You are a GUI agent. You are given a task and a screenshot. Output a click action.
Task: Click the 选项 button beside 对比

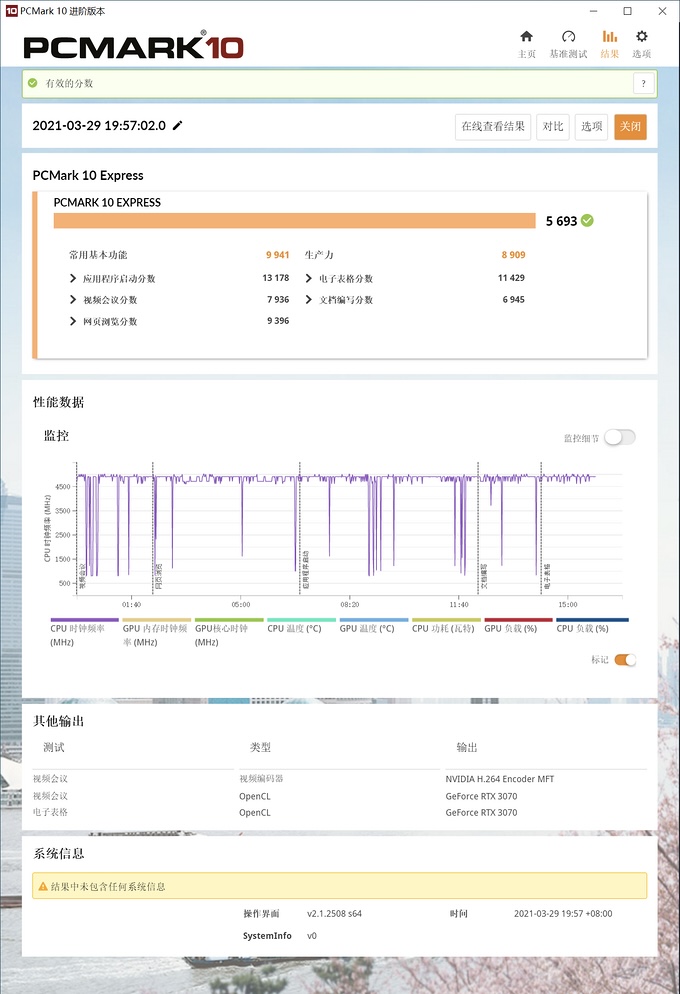tap(591, 127)
